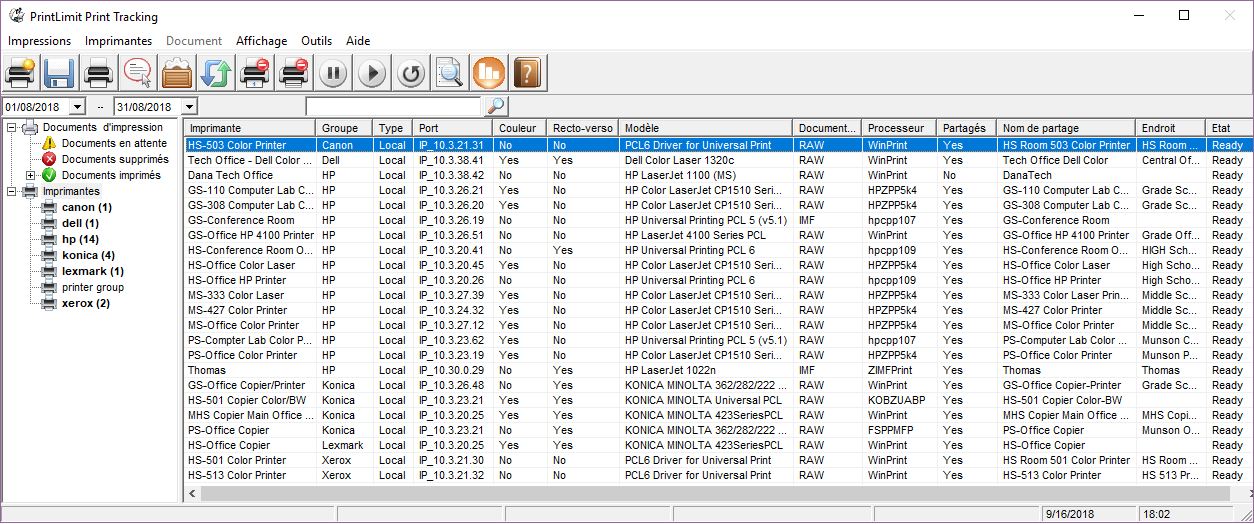The height and width of the screenshot is (524, 1254).
Task: Open the document preview magnifier icon
Action: point(450,73)
